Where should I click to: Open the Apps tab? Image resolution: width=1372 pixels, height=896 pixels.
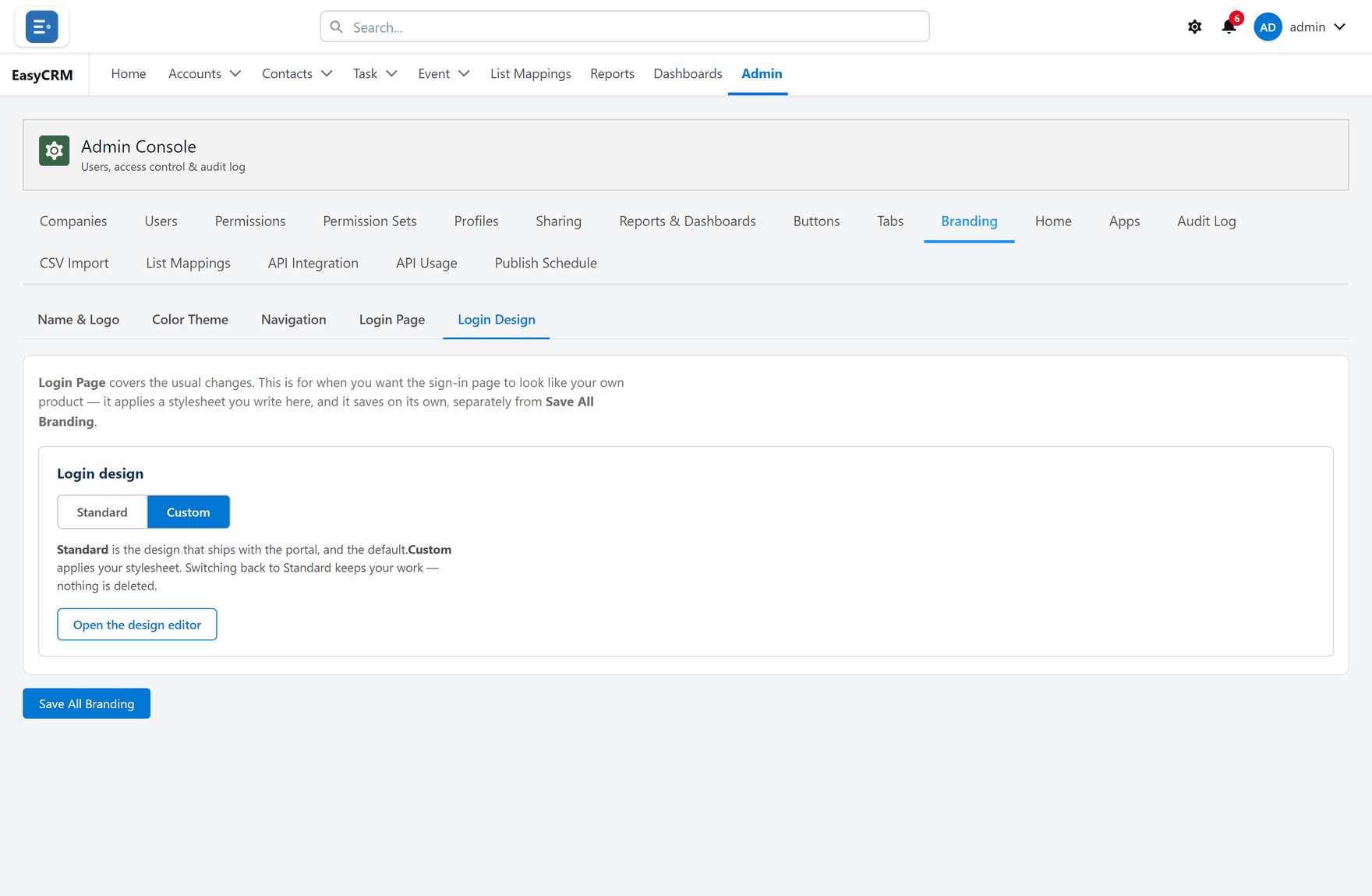click(x=1124, y=221)
